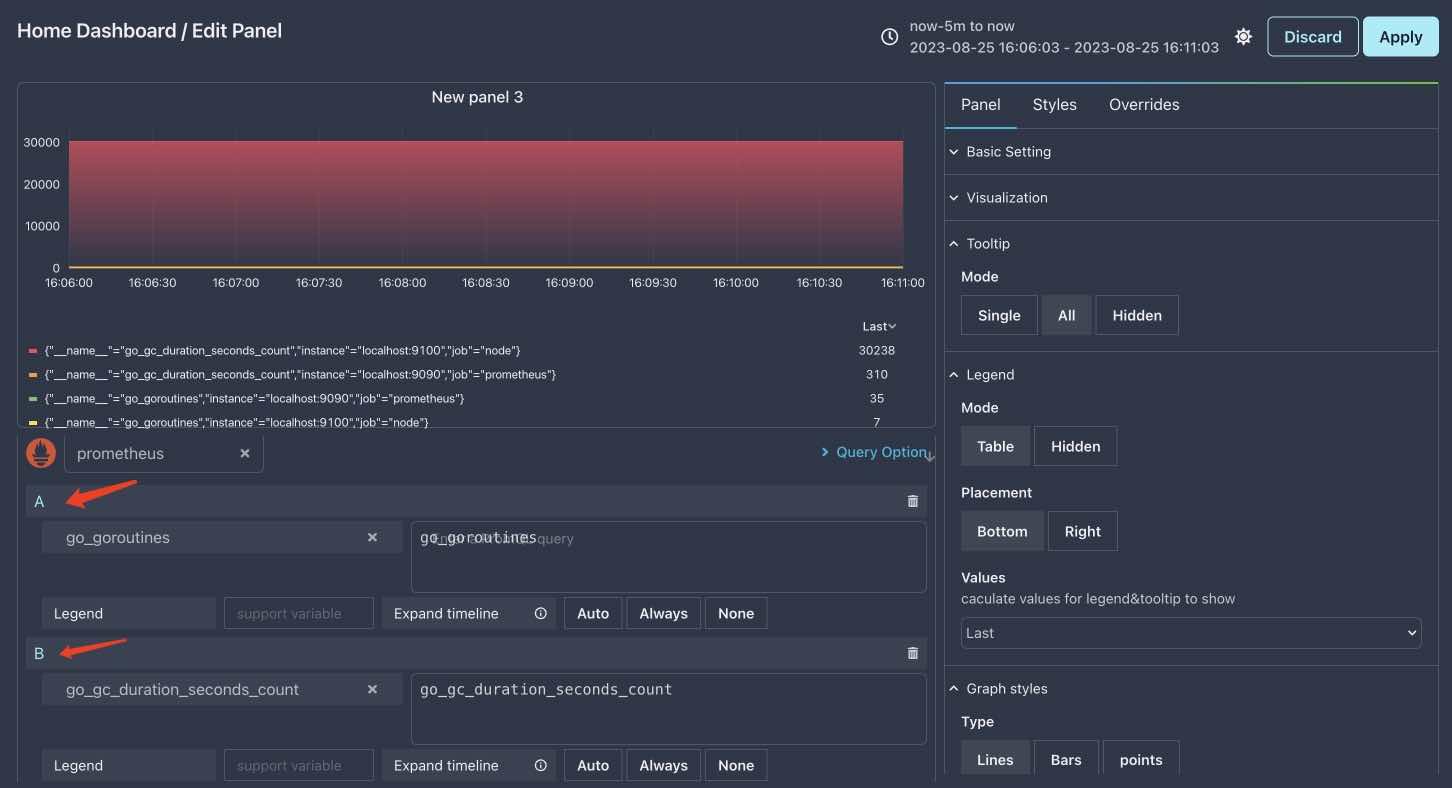Switch to the Styles tab
The height and width of the screenshot is (788, 1452).
[x=1054, y=104]
